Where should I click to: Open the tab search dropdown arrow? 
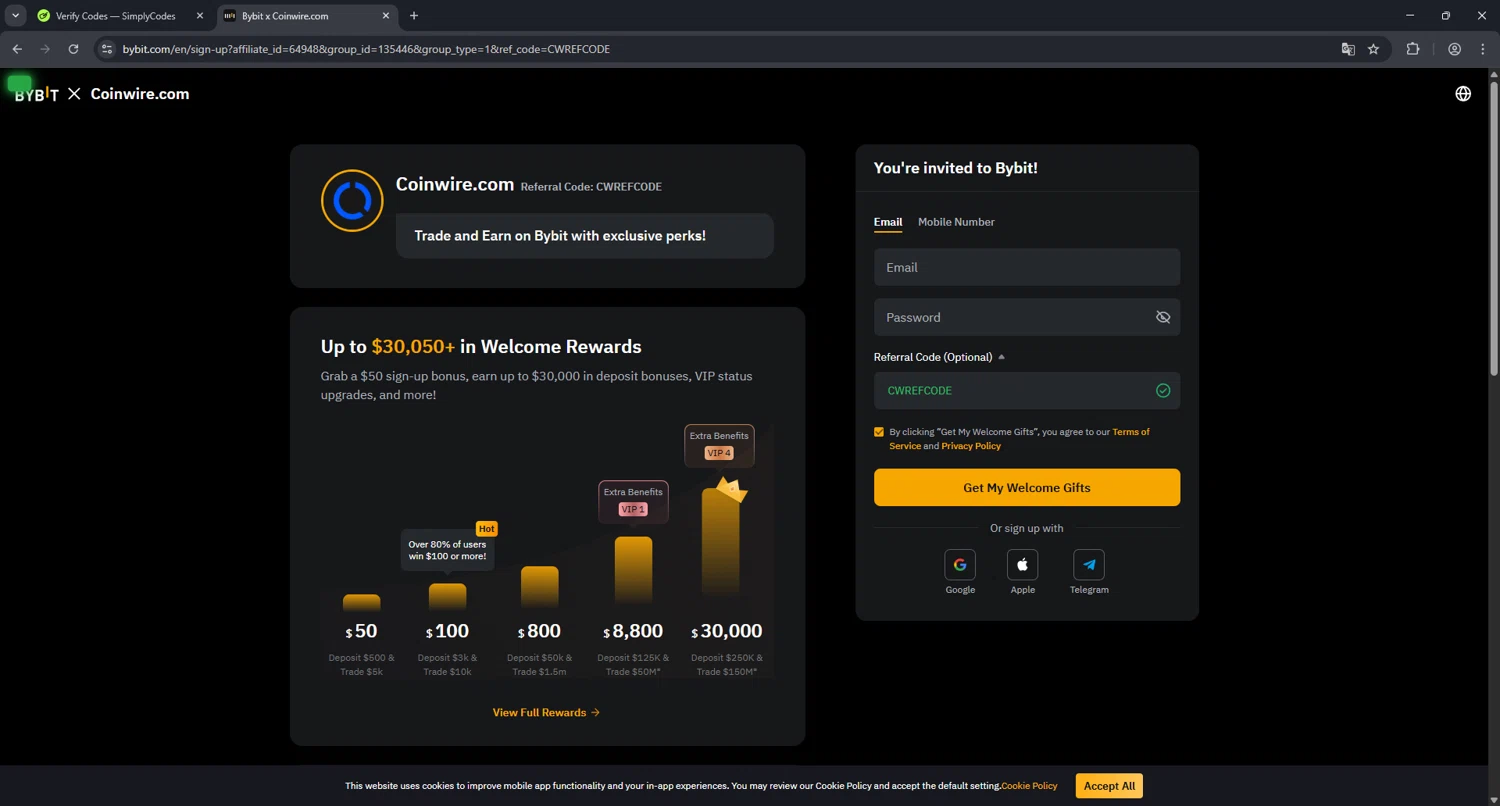(16, 16)
